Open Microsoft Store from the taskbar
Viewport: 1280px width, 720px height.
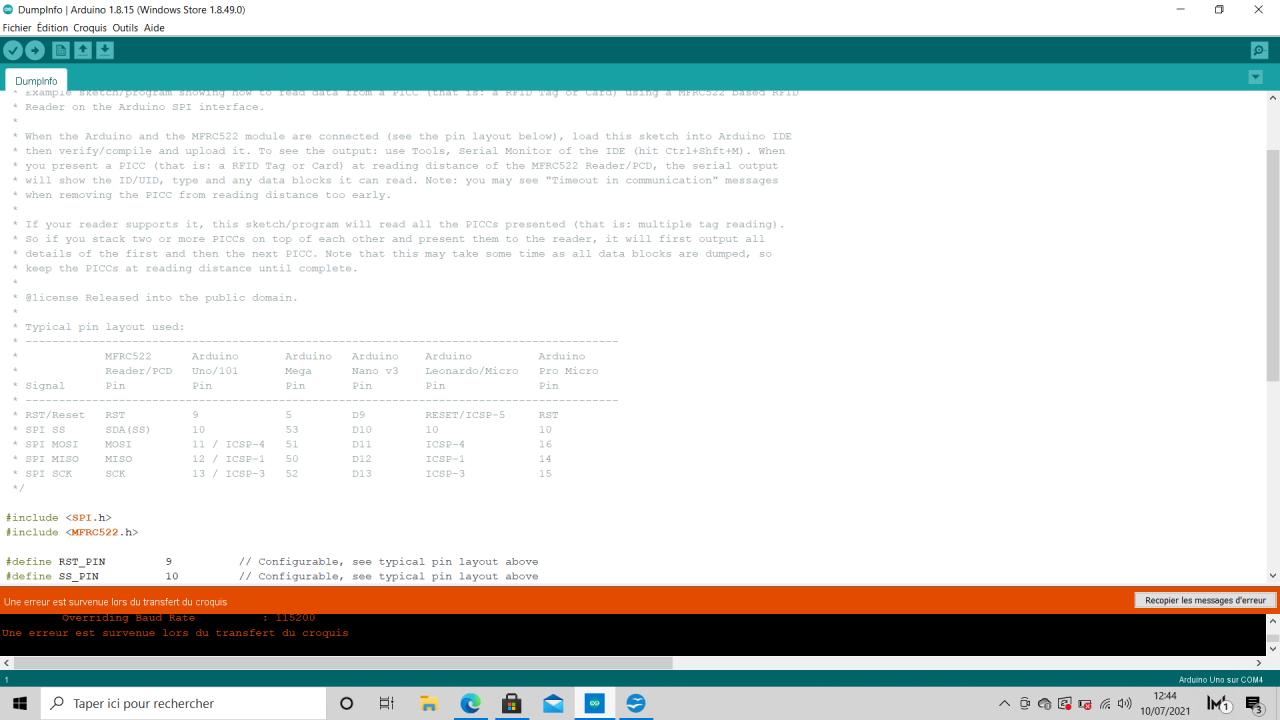[x=511, y=704]
